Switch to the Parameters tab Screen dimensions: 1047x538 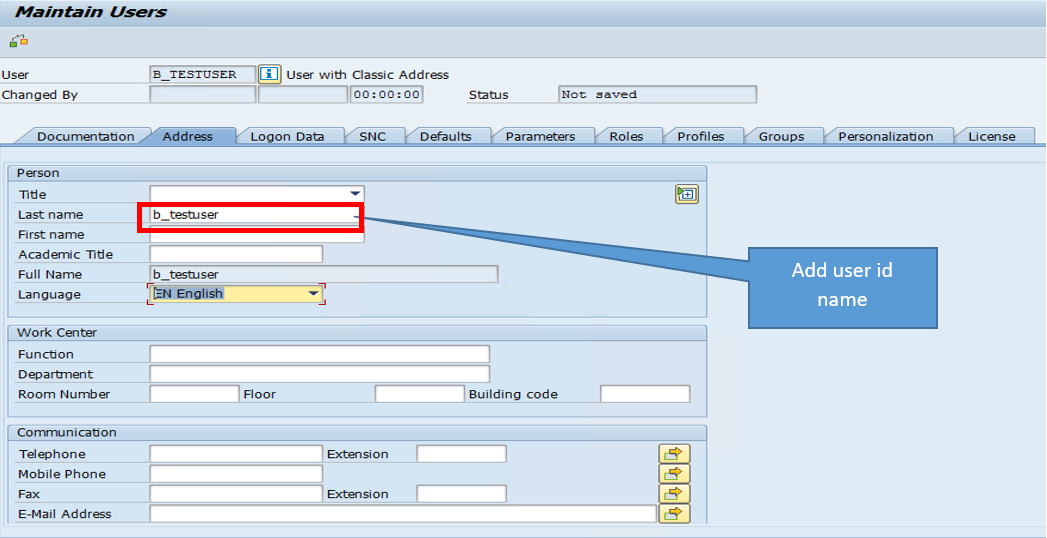click(540, 136)
